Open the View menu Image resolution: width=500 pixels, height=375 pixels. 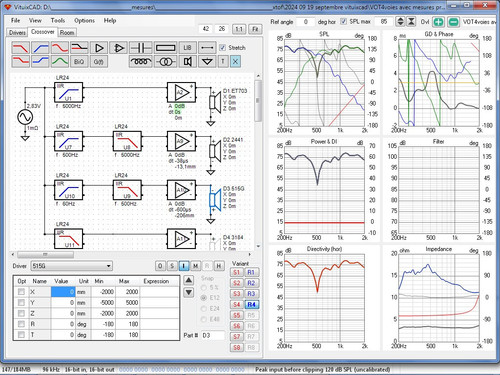pos(35,20)
